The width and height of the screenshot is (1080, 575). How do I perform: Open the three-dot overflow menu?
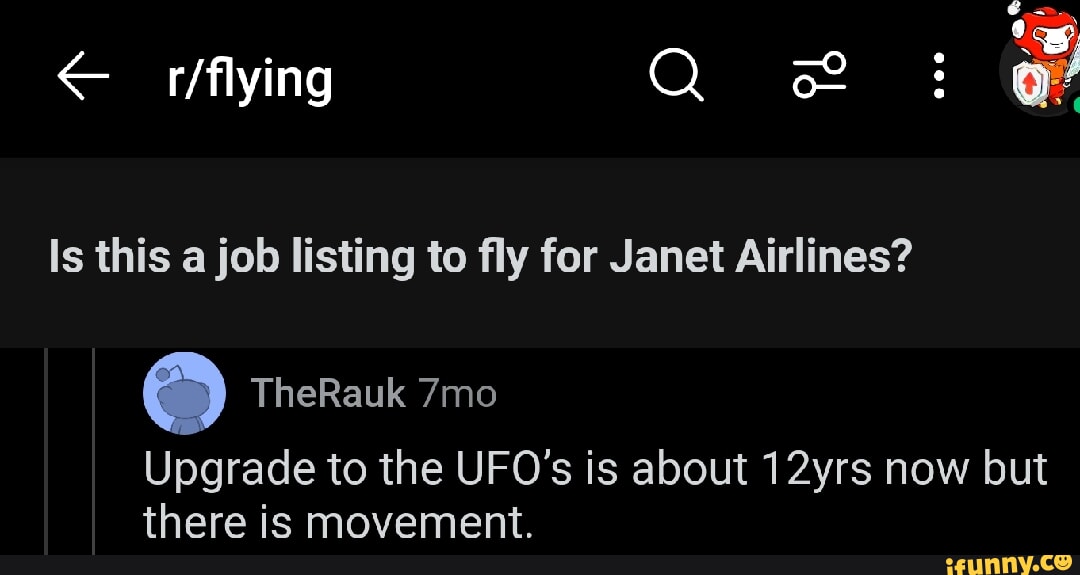(x=938, y=77)
